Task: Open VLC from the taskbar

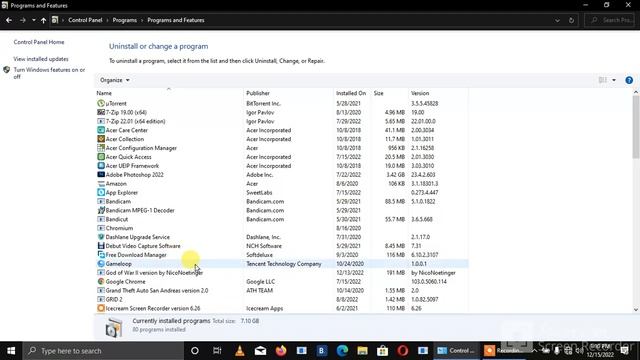Action: tap(240, 351)
